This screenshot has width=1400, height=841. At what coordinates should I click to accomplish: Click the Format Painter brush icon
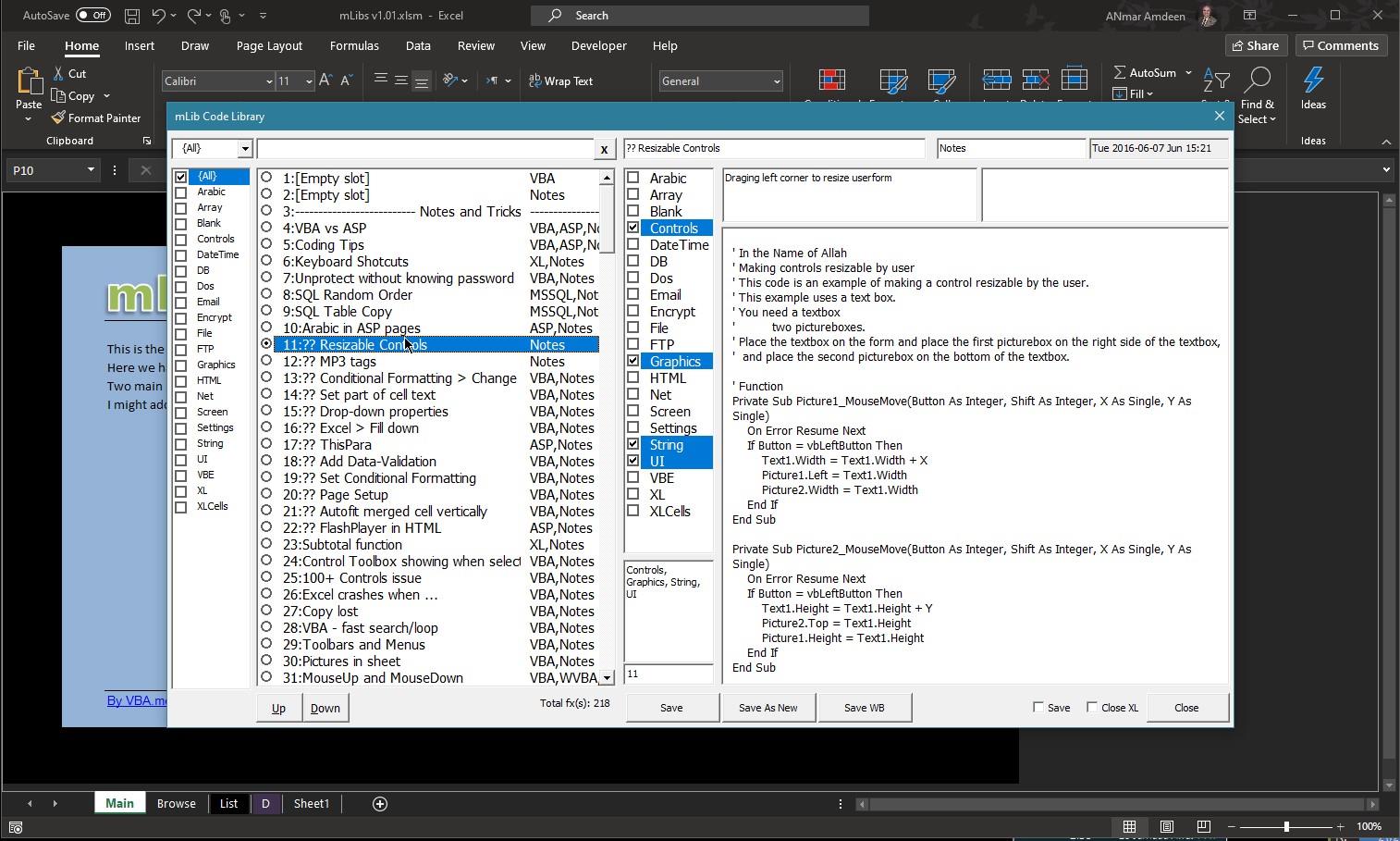click(x=58, y=117)
